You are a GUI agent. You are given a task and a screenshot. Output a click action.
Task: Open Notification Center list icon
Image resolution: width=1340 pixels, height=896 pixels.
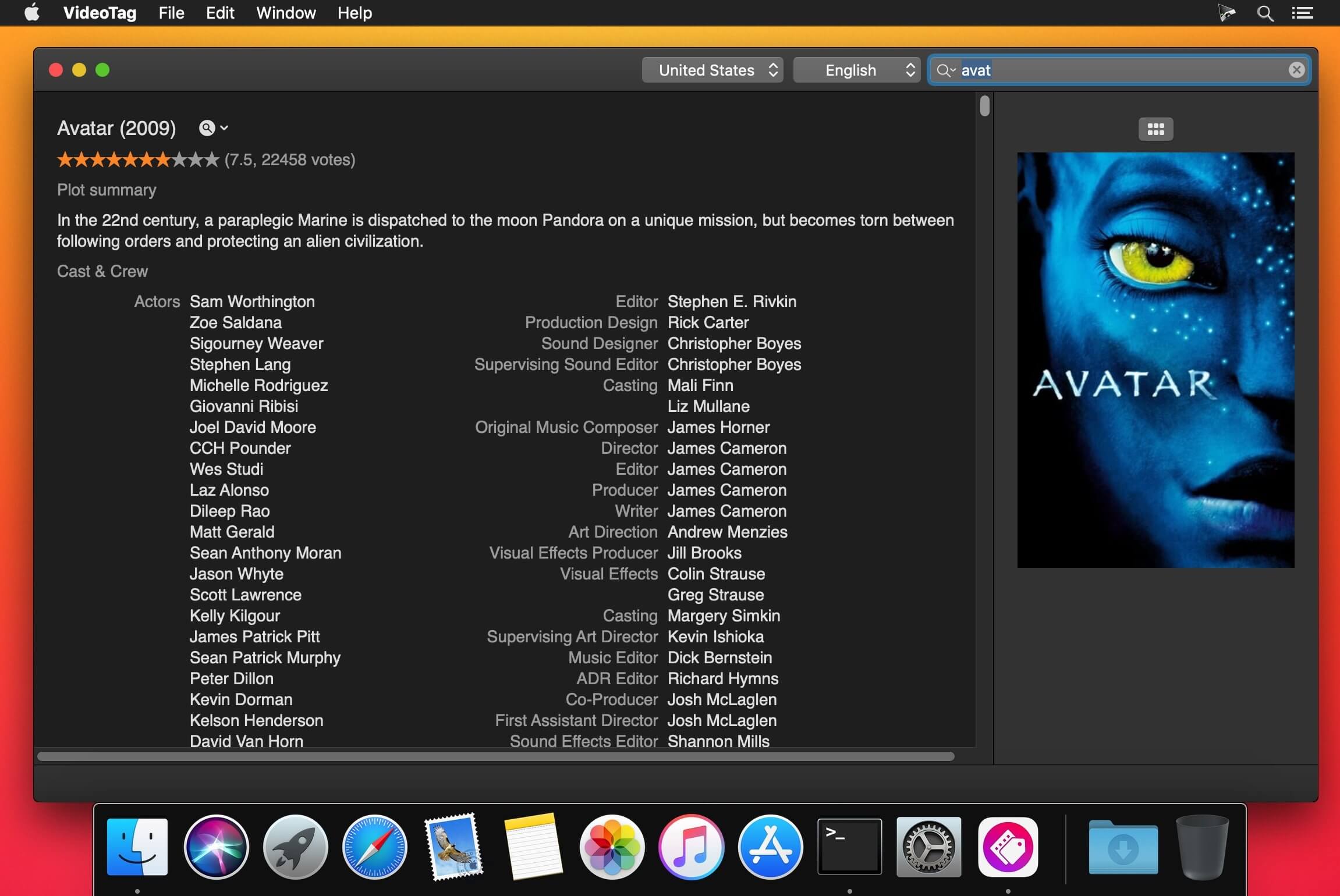click(x=1302, y=13)
